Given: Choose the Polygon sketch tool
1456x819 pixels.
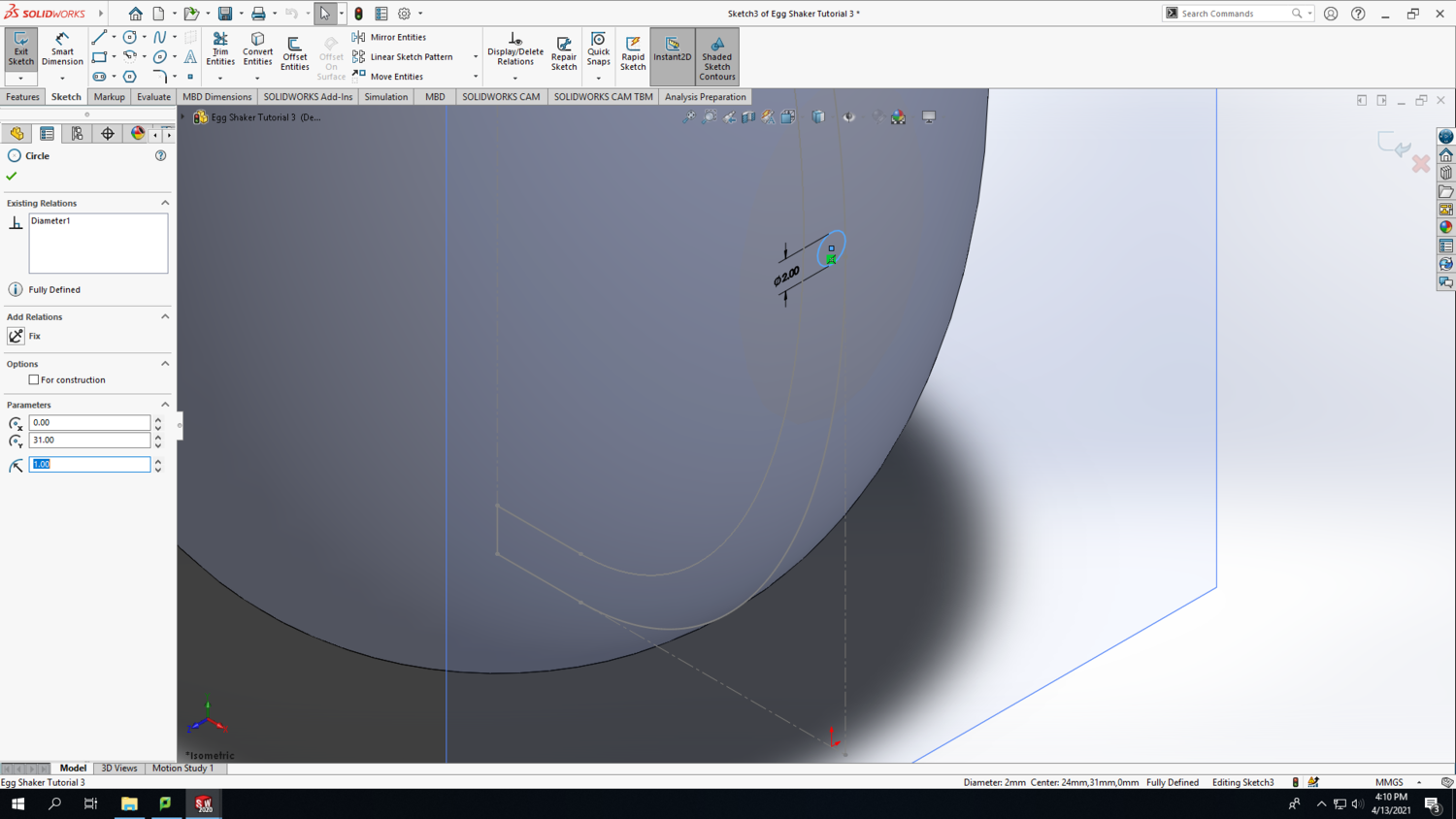Looking at the screenshot, I should (x=130, y=76).
